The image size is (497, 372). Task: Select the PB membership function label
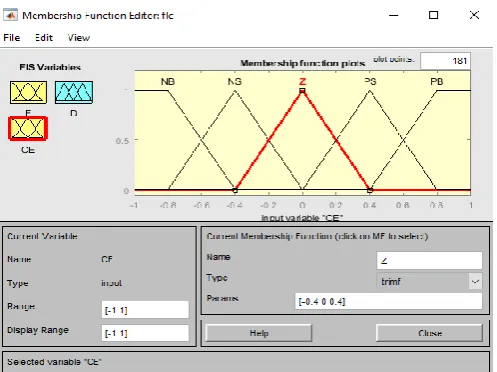[436, 82]
